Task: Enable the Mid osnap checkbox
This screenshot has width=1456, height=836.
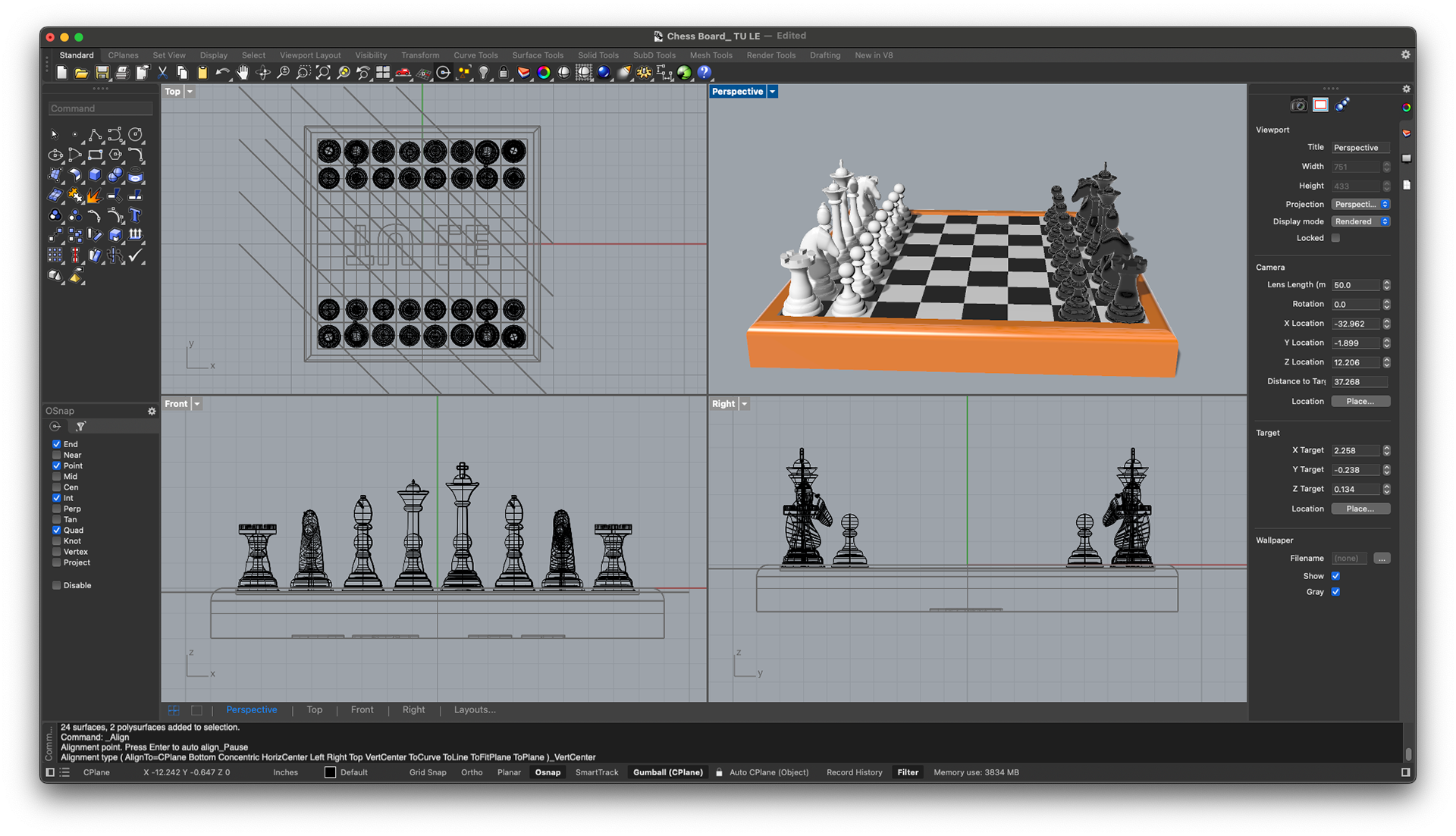Action: [57, 477]
